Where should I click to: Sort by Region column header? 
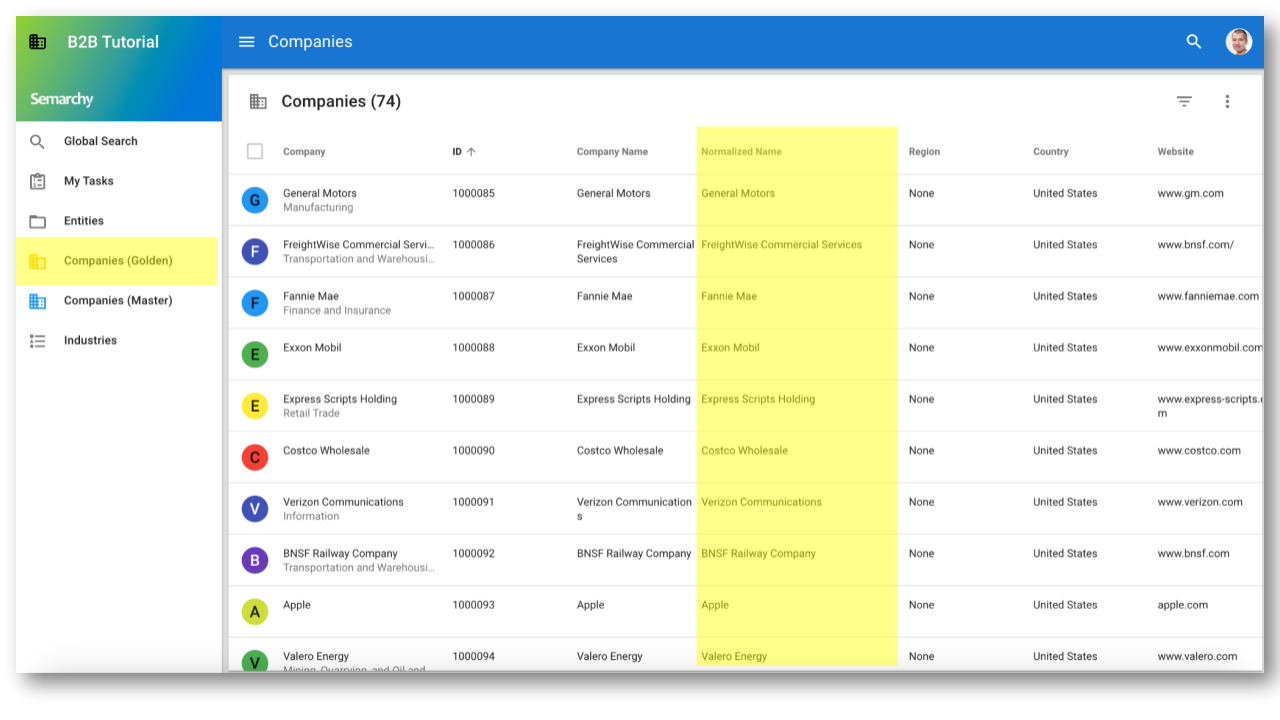pyautogui.click(x=924, y=152)
